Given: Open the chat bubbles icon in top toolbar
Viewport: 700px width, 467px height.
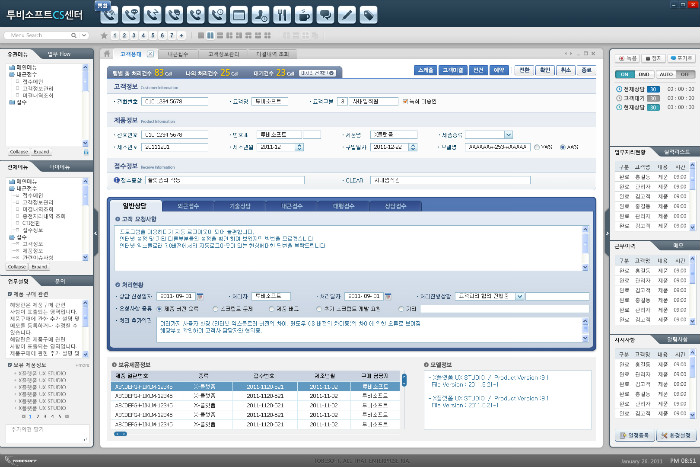Looking at the screenshot, I should tap(325, 14).
